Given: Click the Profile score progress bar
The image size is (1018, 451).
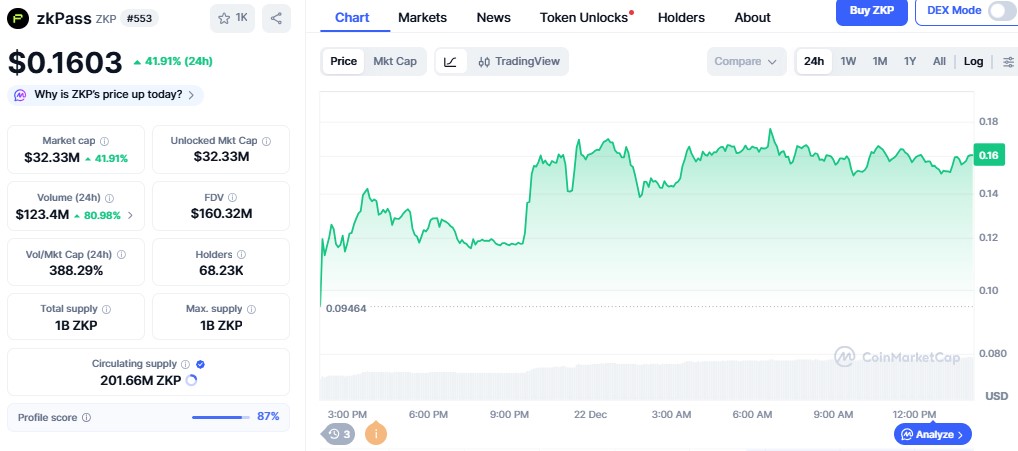Looking at the screenshot, I should [x=220, y=417].
